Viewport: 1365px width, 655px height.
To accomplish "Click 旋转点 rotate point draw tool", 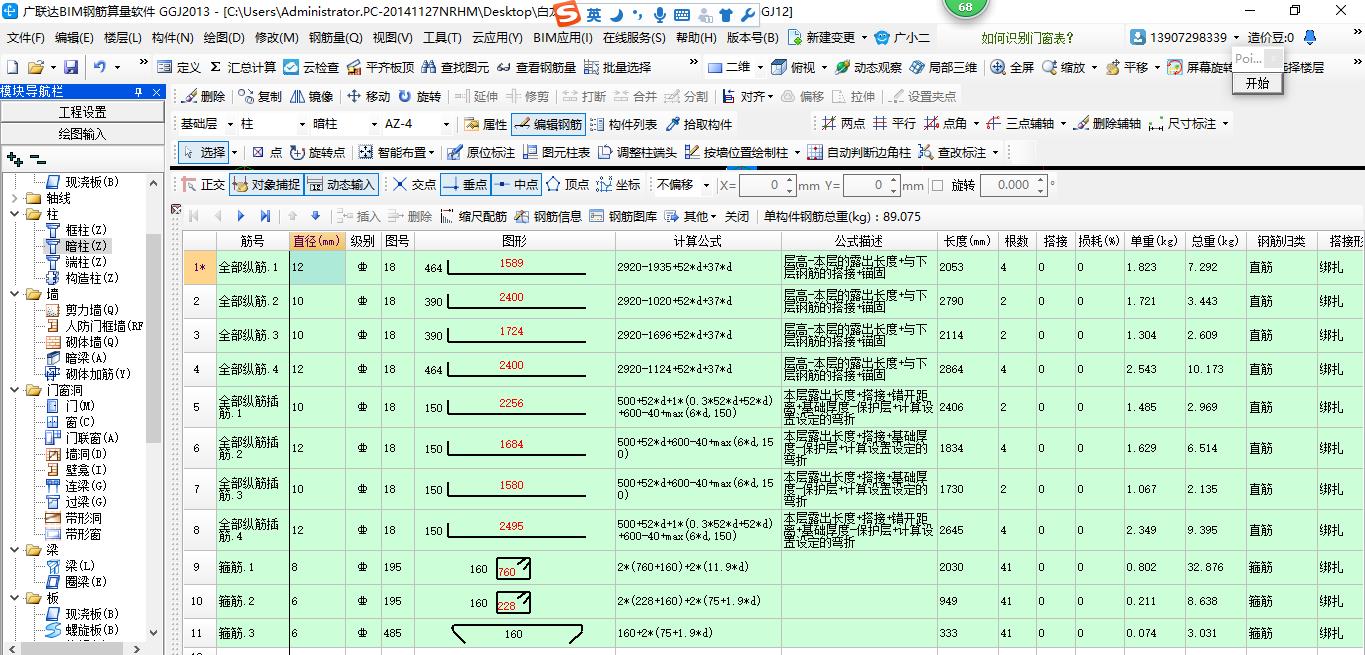I will 317,153.
